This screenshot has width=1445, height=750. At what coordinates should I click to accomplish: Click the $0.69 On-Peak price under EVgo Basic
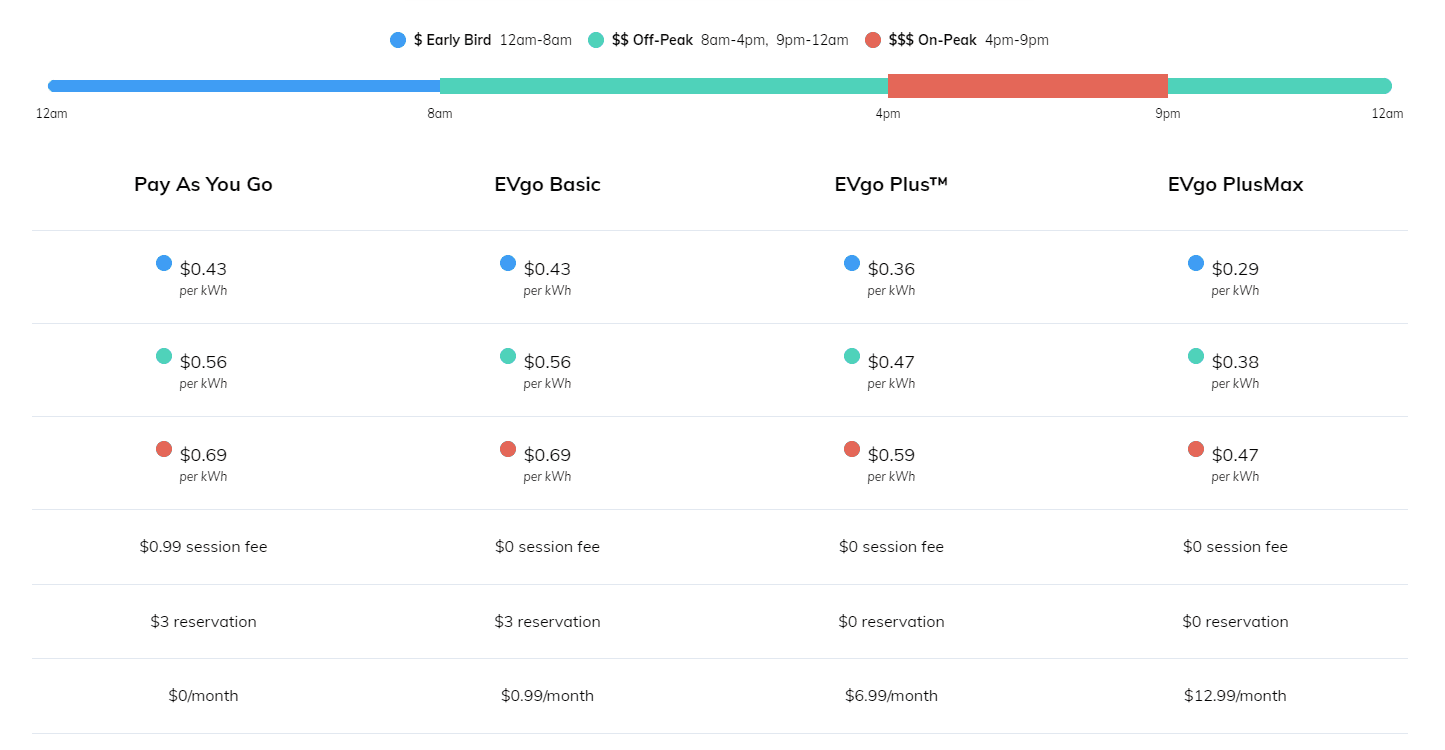click(547, 455)
